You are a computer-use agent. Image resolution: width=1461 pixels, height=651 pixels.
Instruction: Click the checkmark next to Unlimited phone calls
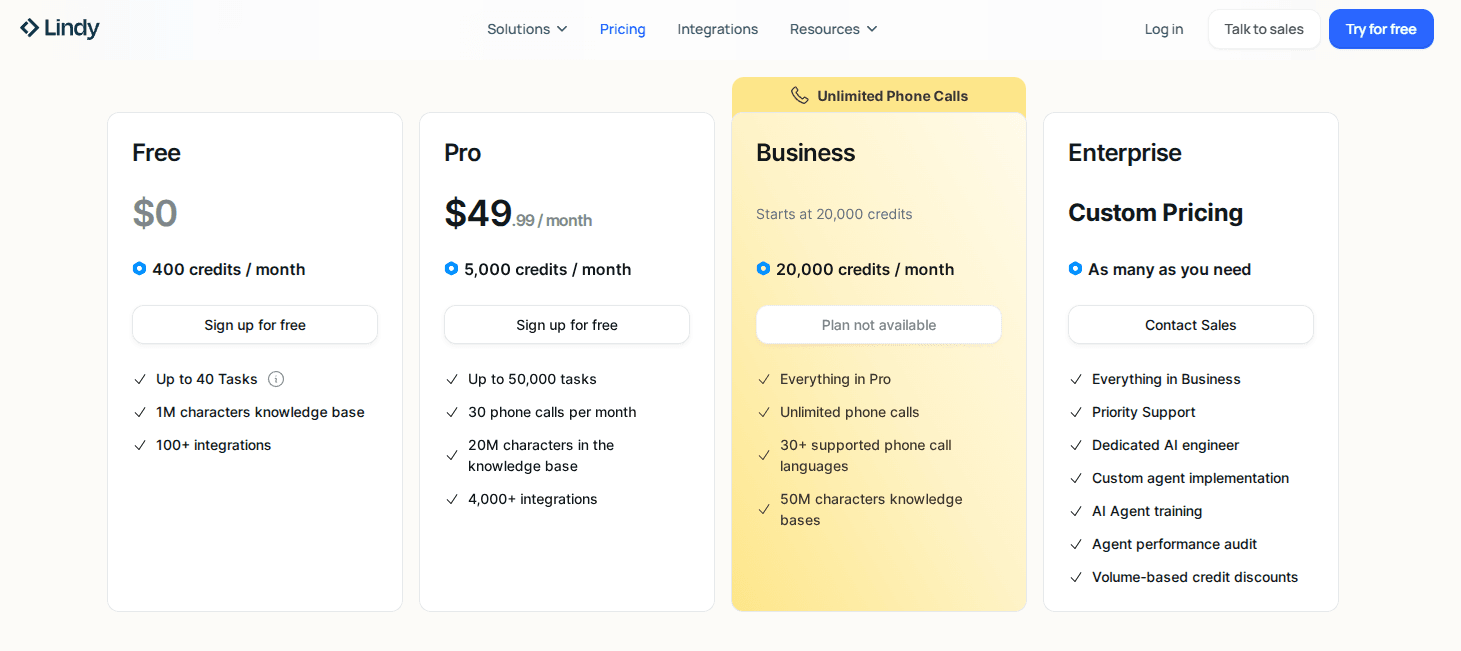pos(765,412)
